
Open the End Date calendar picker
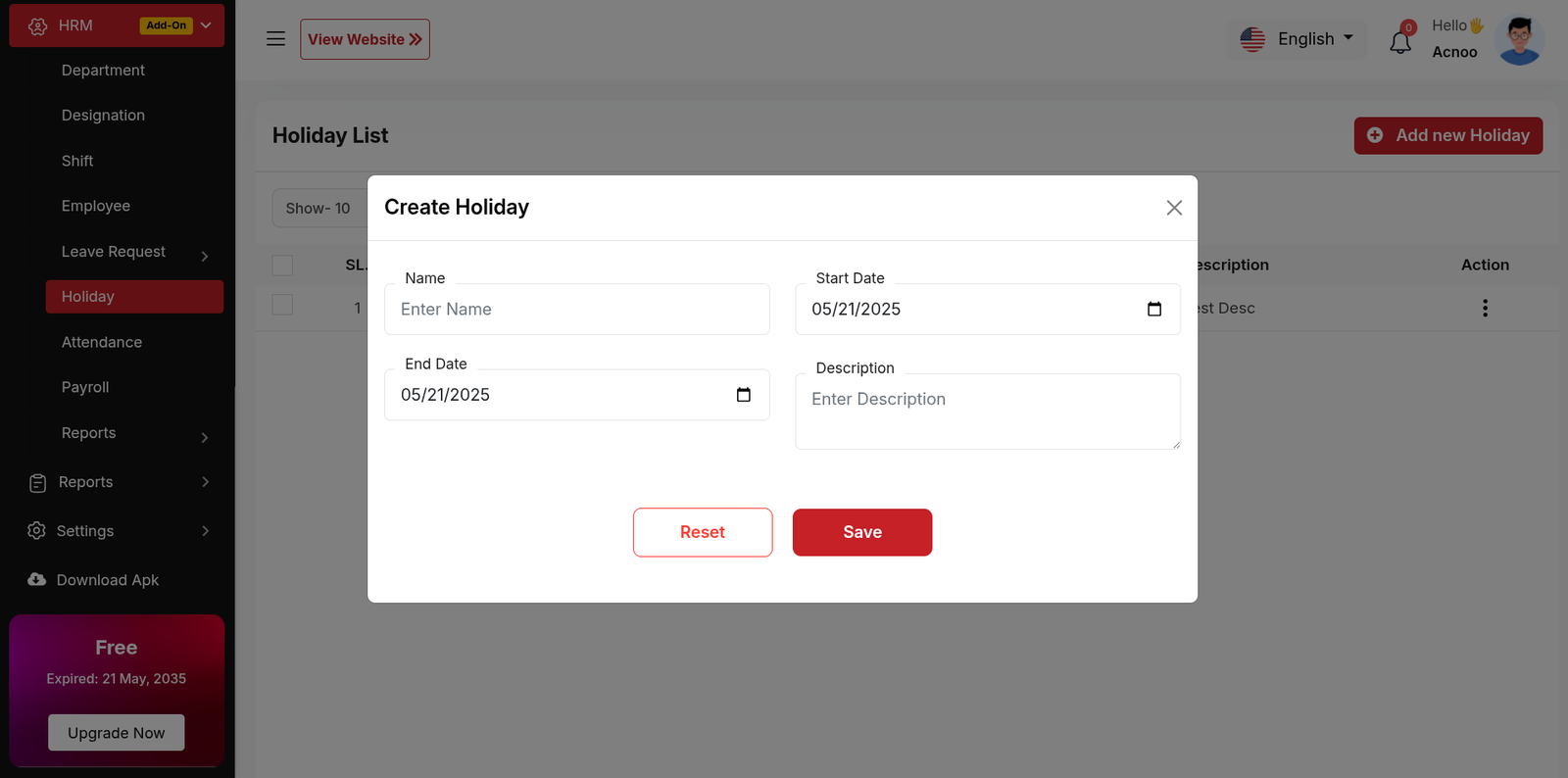tap(744, 395)
